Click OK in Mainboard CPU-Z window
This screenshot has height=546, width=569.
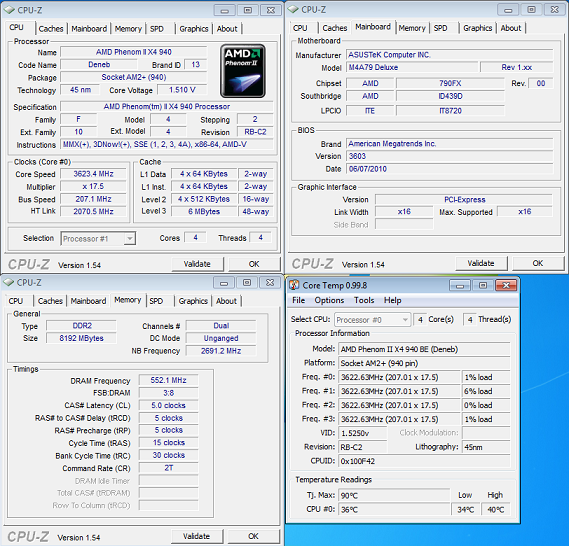(538, 263)
